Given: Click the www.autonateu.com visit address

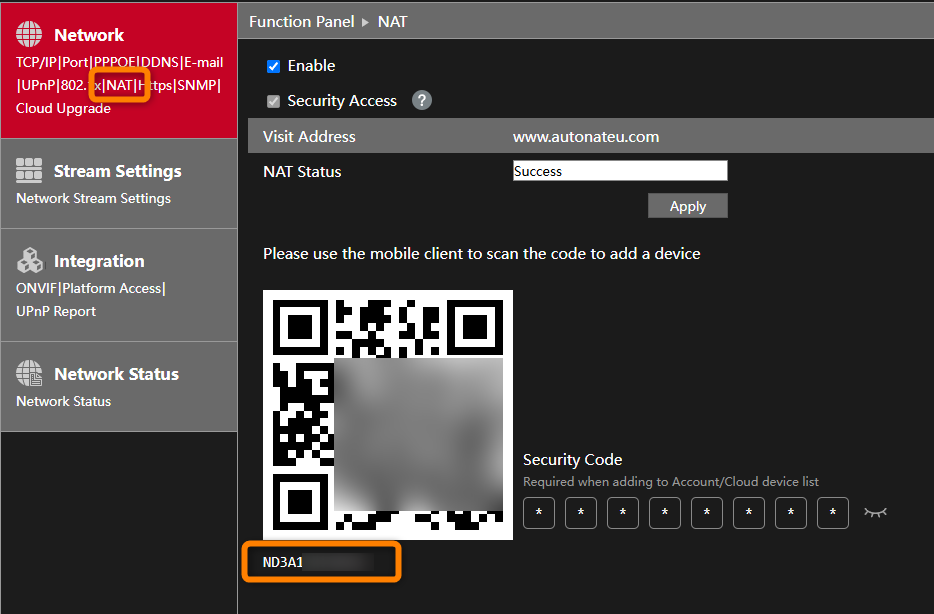Looking at the screenshot, I should click(x=586, y=137).
